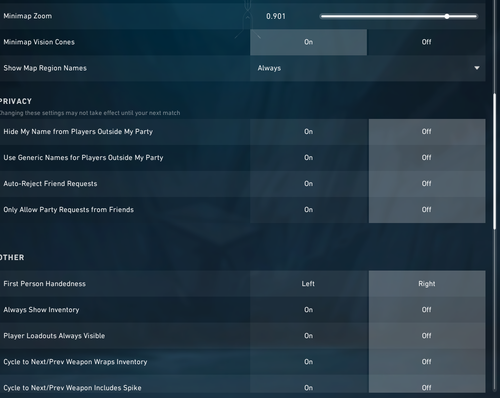Turn Minimap Vision Cones On
The width and height of the screenshot is (500, 398).
point(308,42)
